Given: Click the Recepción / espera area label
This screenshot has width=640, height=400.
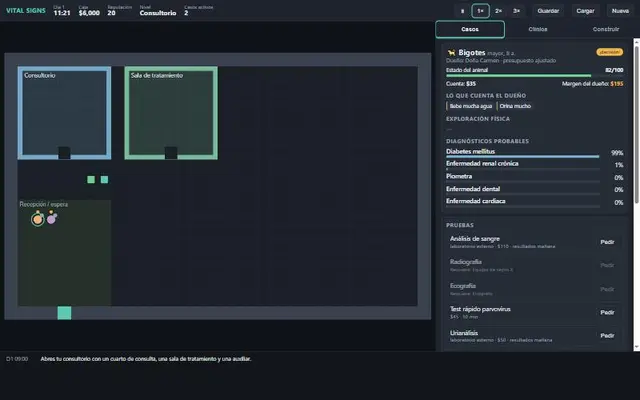Looking at the screenshot, I should pyautogui.click(x=43, y=204).
